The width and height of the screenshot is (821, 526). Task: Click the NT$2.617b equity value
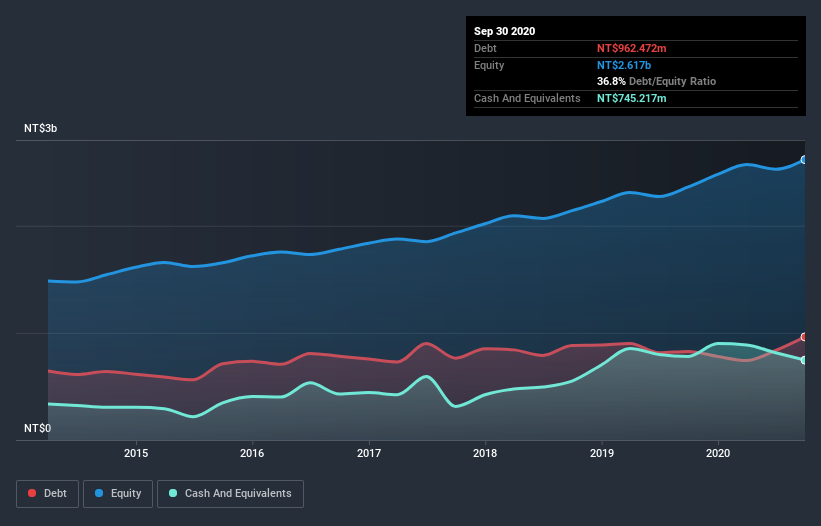(x=624, y=65)
